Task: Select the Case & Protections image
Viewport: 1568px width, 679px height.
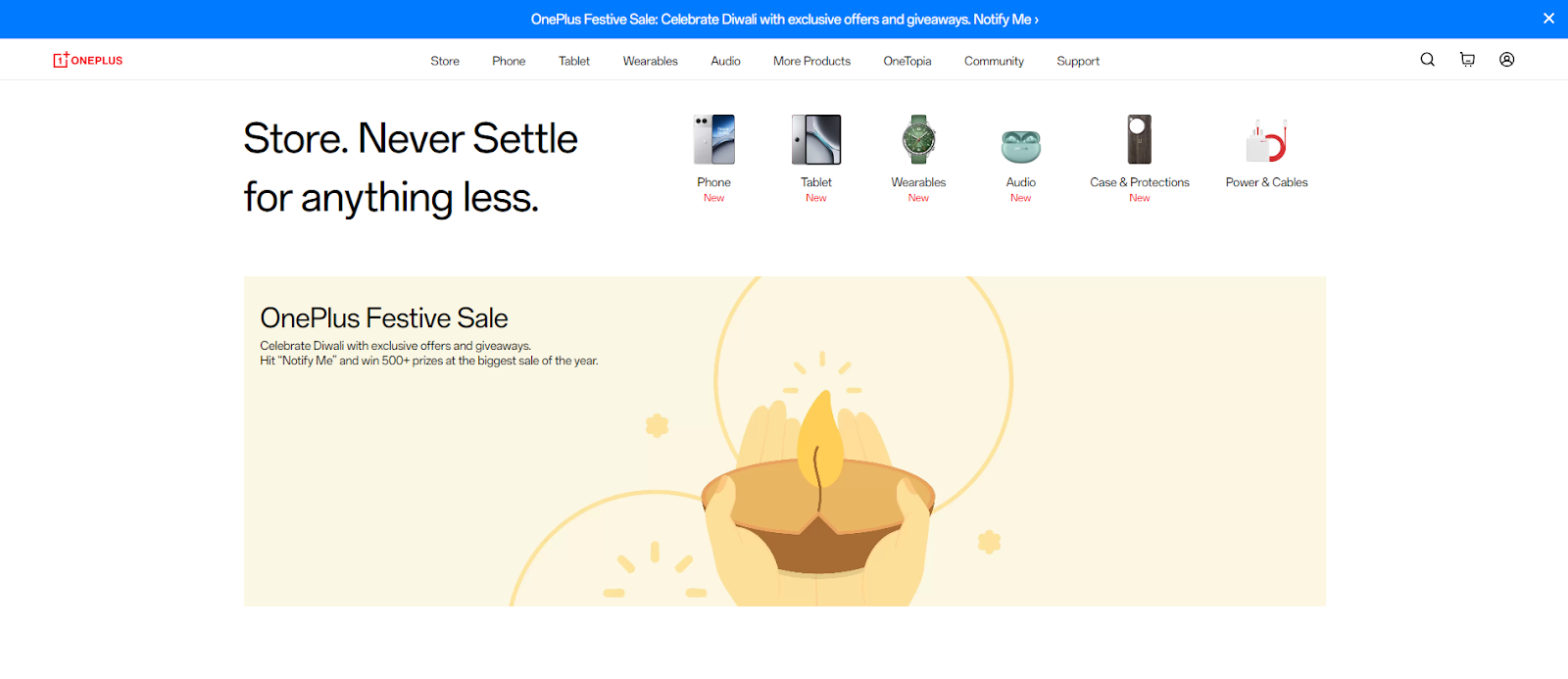Action: coord(1139,139)
